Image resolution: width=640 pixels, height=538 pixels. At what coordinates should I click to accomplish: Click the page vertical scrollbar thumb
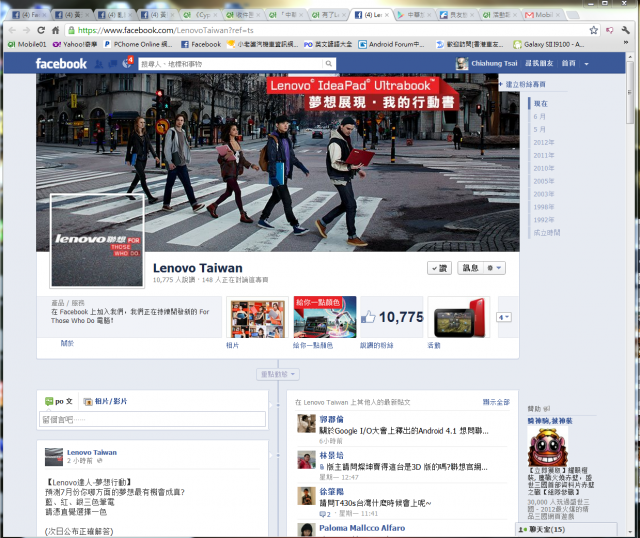point(630,93)
